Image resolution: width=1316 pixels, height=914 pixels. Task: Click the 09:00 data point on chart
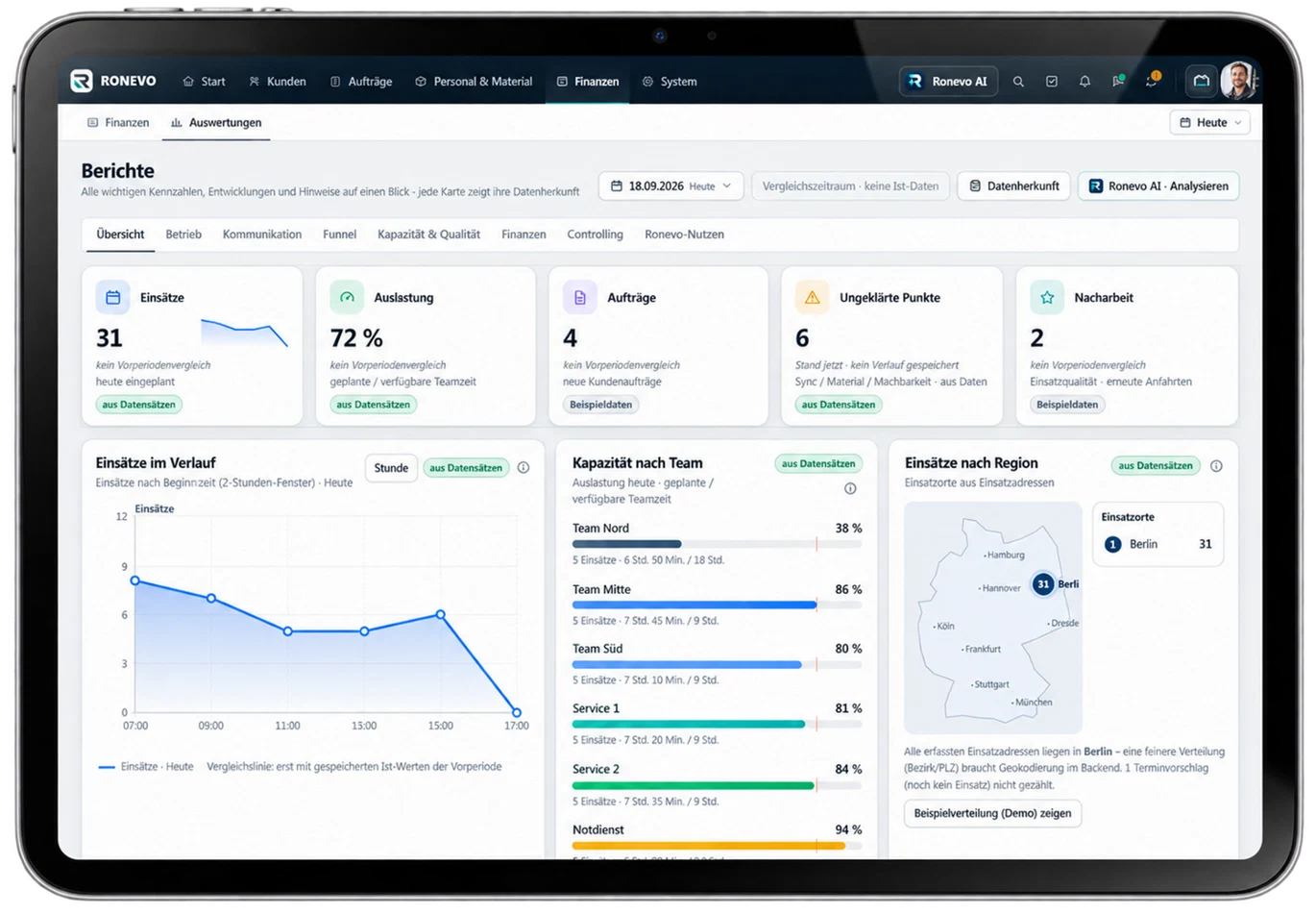211,599
